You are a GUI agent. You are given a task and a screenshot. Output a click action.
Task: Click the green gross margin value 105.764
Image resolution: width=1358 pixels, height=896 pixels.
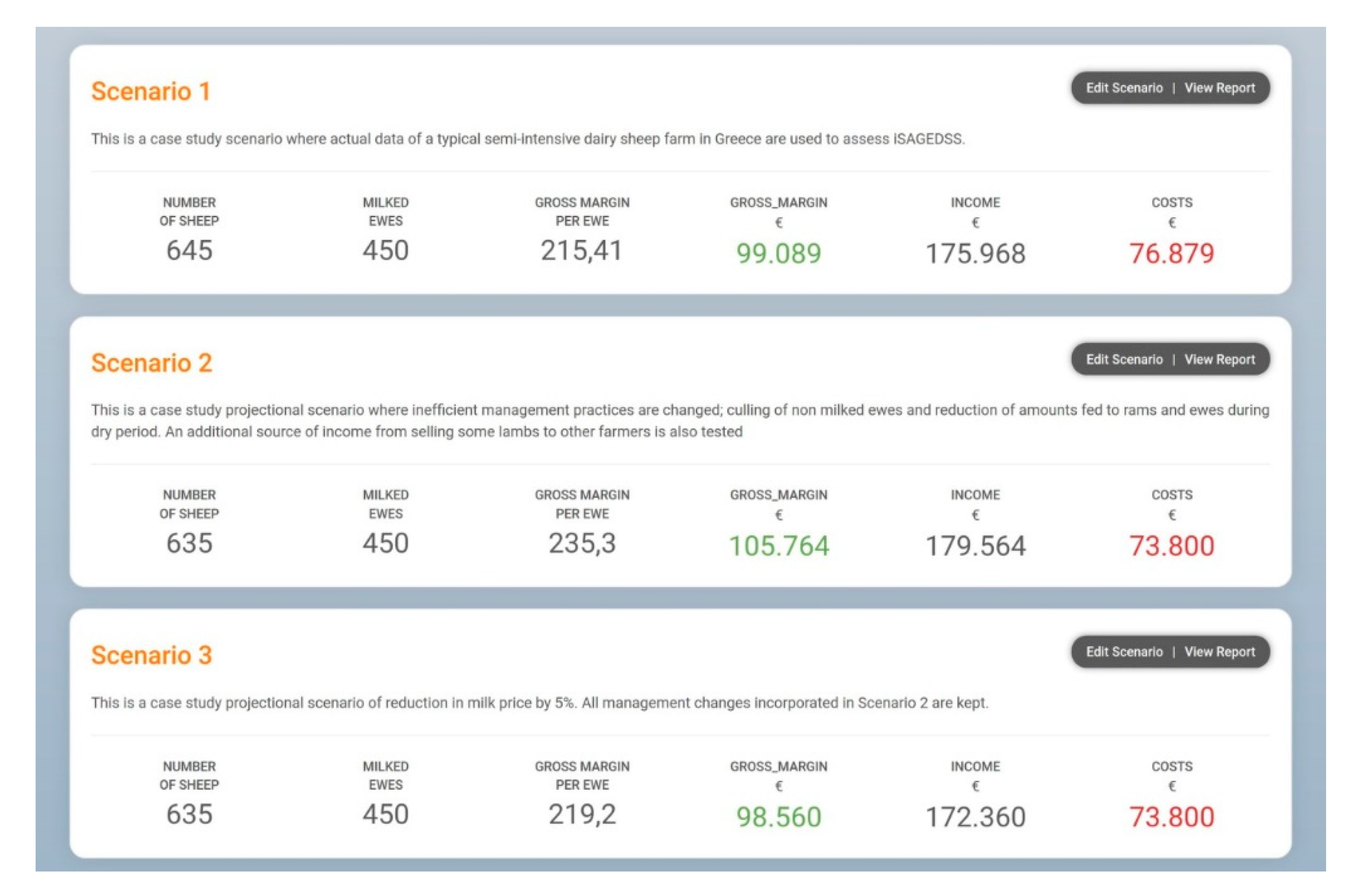tap(778, 546)
